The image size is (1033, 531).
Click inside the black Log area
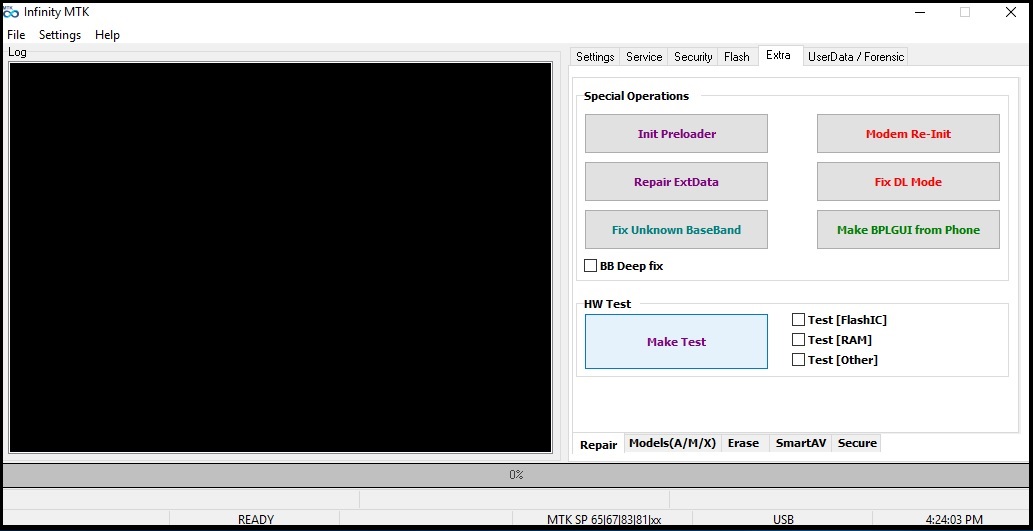[281, 258]
